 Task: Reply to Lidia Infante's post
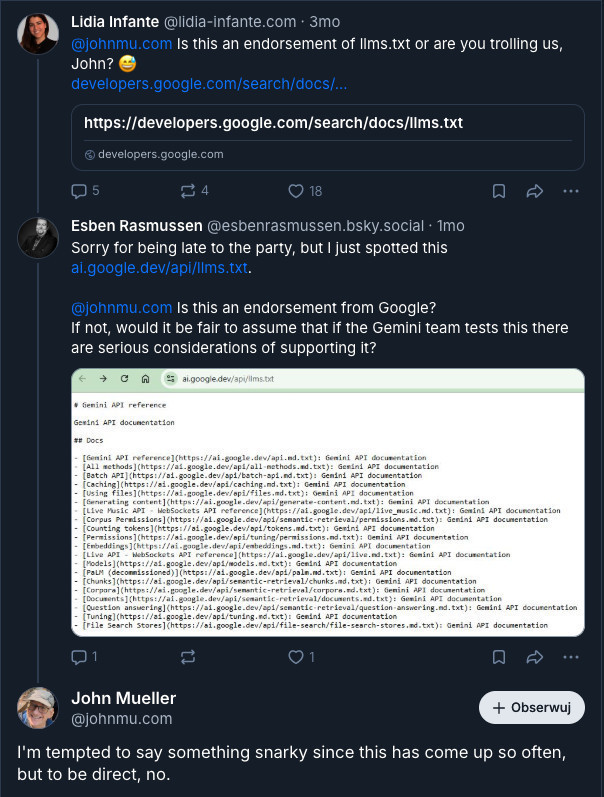tap(80, 191)
